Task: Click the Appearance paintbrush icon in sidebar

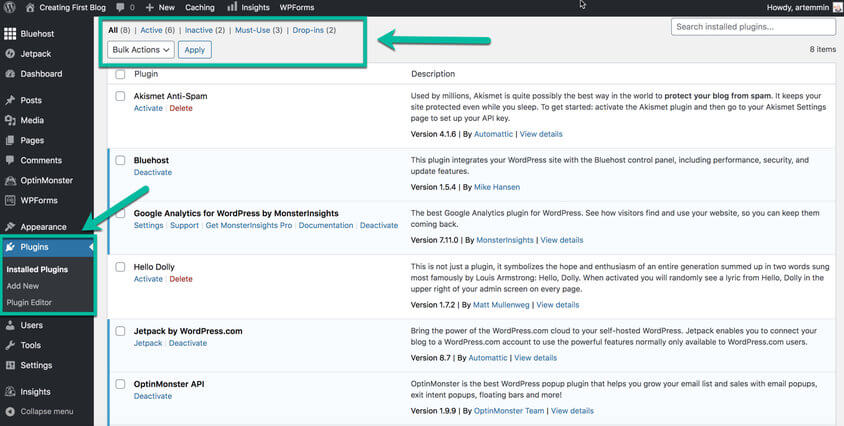Action: [x=10, y=227]
